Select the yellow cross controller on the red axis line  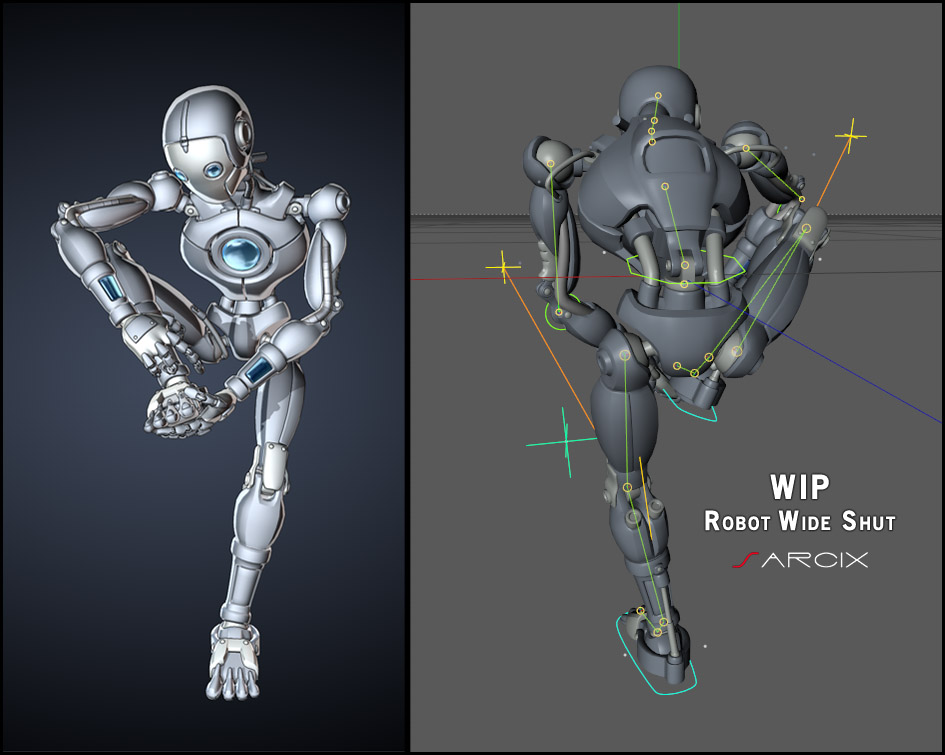click(503, 266)
